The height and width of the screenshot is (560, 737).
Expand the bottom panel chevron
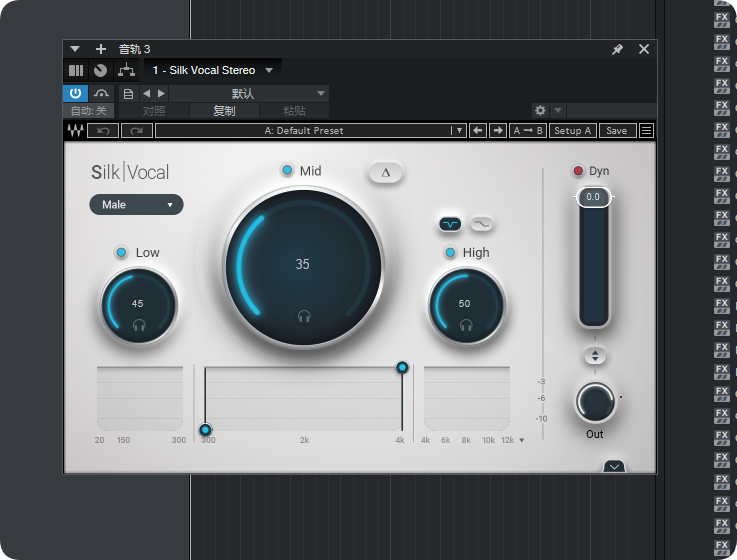[614, 466]
